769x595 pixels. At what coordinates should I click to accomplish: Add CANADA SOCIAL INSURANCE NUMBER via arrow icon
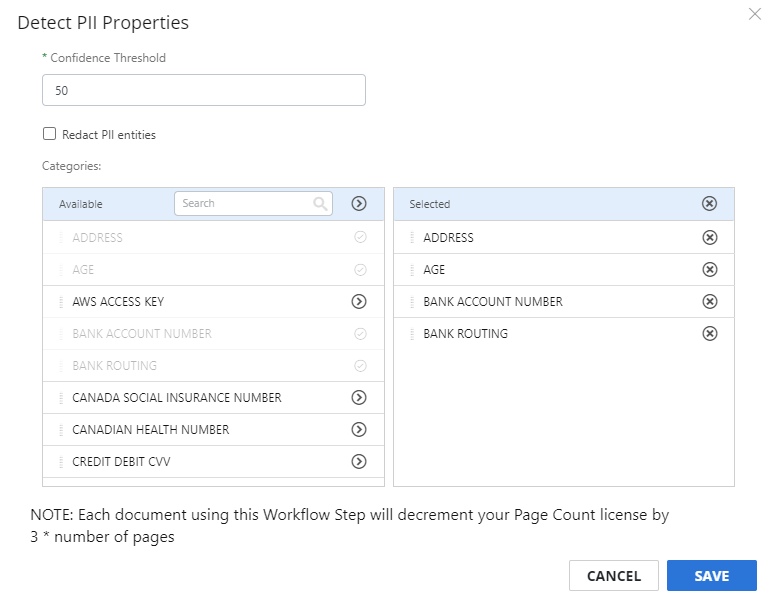pyautogui.click(x=359, y=397)
